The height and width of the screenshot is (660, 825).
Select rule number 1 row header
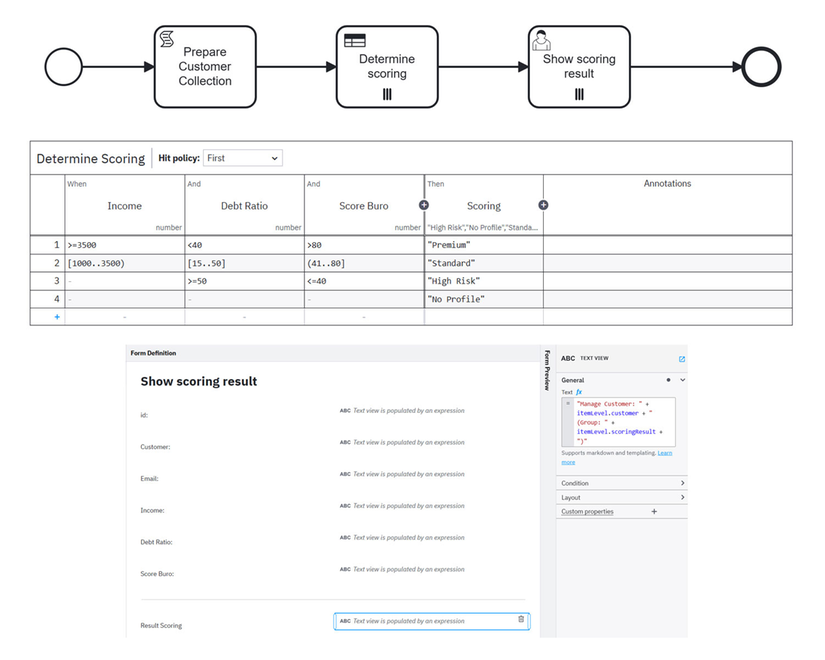click(47, 245)
